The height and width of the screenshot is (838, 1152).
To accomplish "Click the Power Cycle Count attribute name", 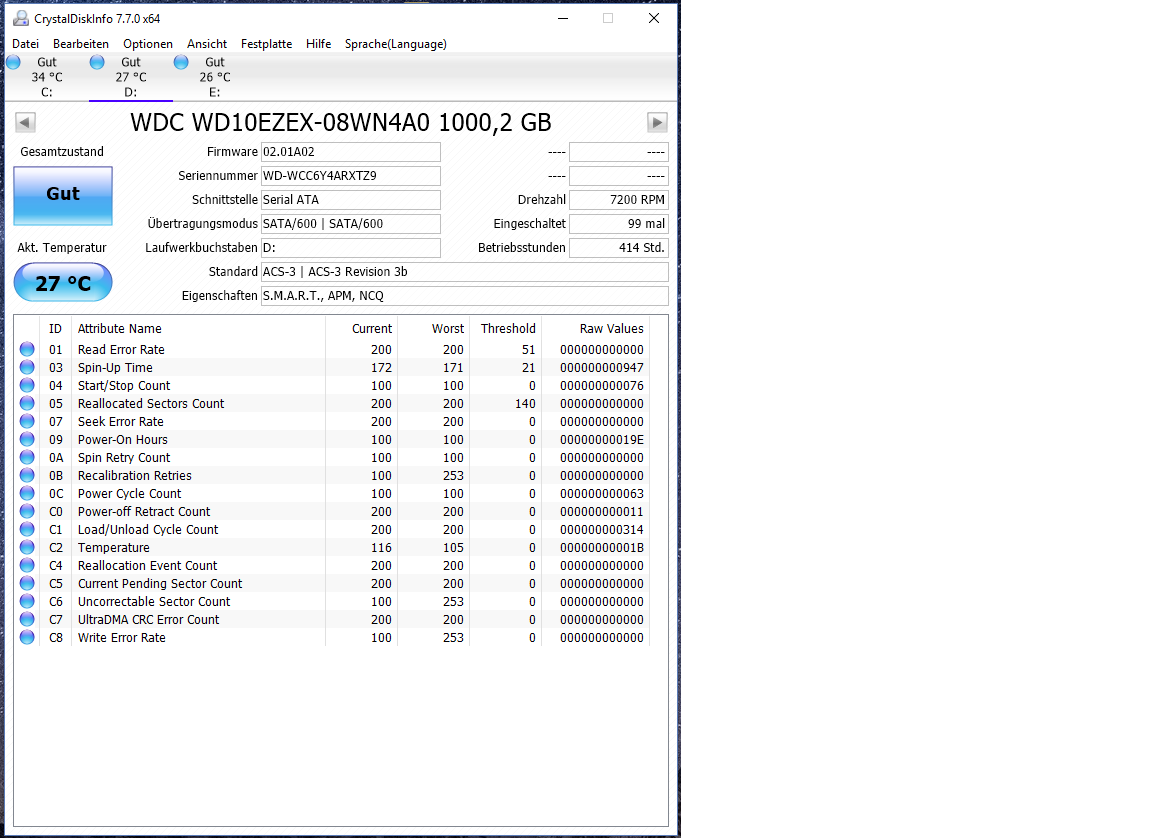I will (130, 494).
